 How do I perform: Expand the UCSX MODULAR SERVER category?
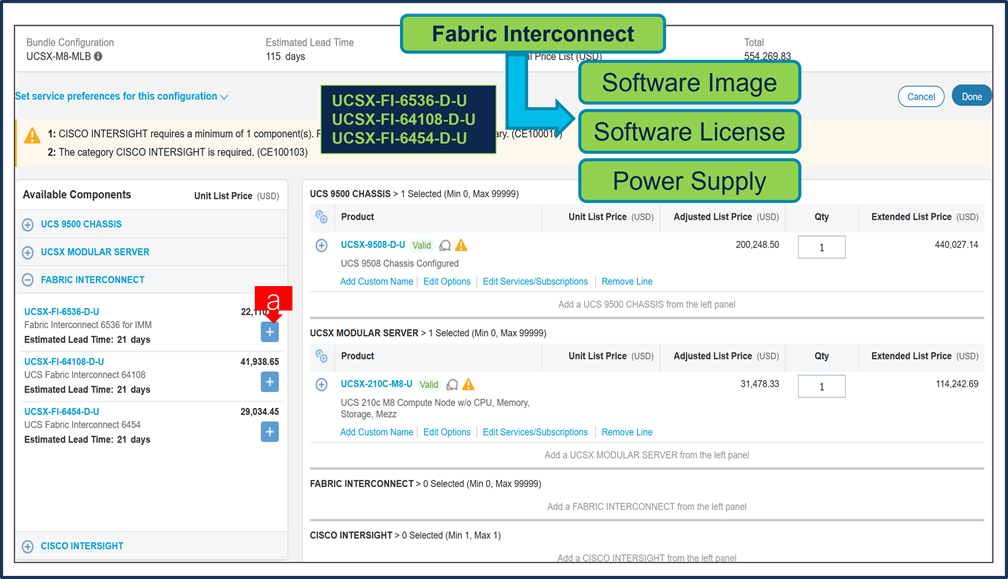[28, 253]
